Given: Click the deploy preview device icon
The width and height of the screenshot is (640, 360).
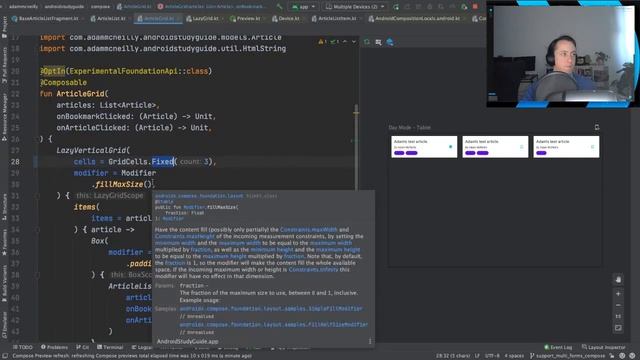Looking at the screenshot, I should [597, 127].
